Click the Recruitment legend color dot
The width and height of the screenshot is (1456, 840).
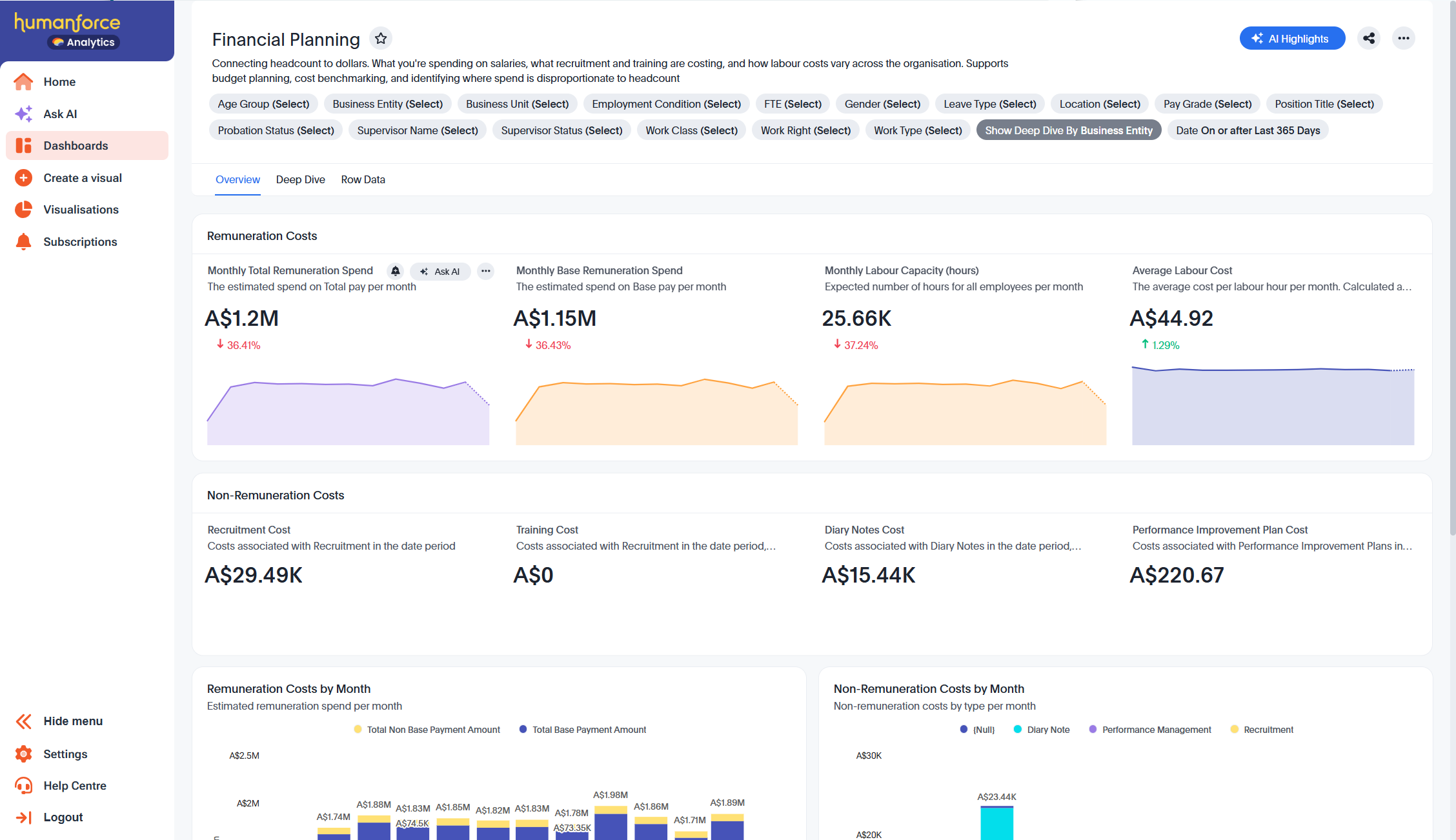(x=1234, y=730)
